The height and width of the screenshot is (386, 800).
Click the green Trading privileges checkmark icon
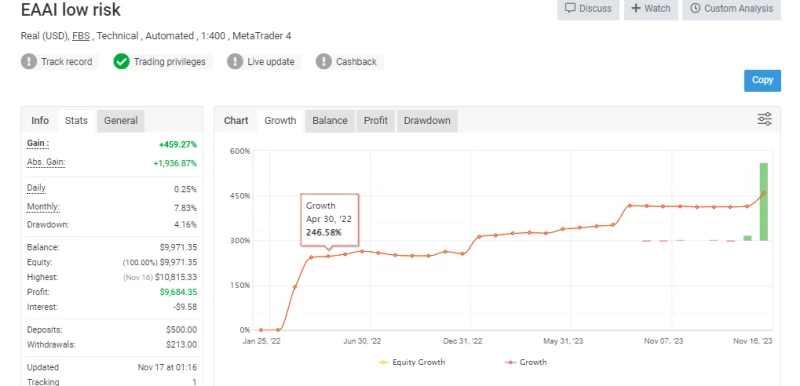coord(121,62)
